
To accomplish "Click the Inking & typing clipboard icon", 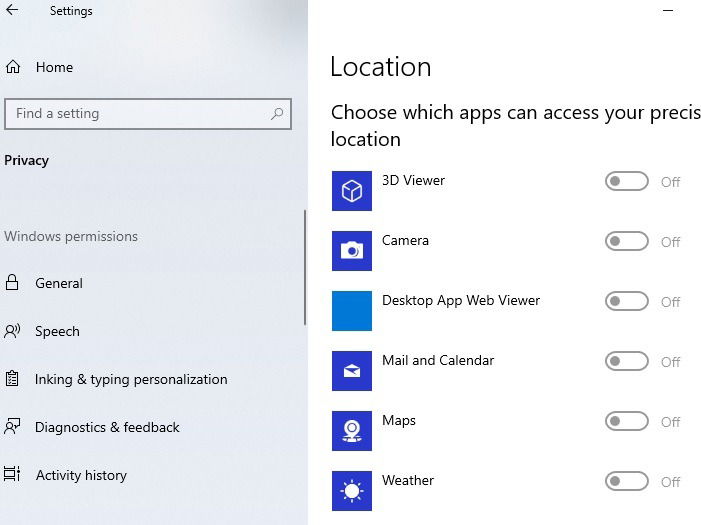I will (x=12, y=379).
